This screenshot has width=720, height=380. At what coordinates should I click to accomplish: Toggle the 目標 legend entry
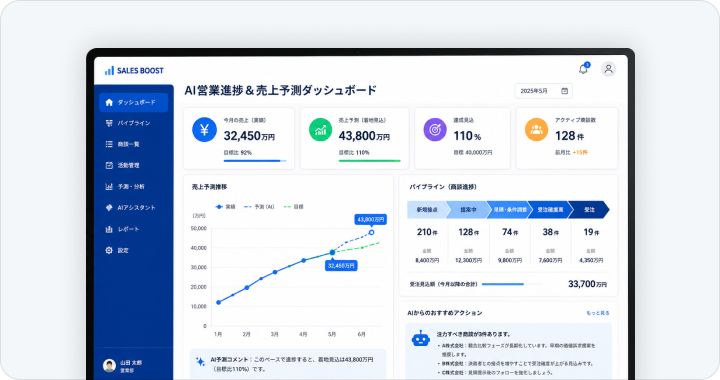[293, 207]
